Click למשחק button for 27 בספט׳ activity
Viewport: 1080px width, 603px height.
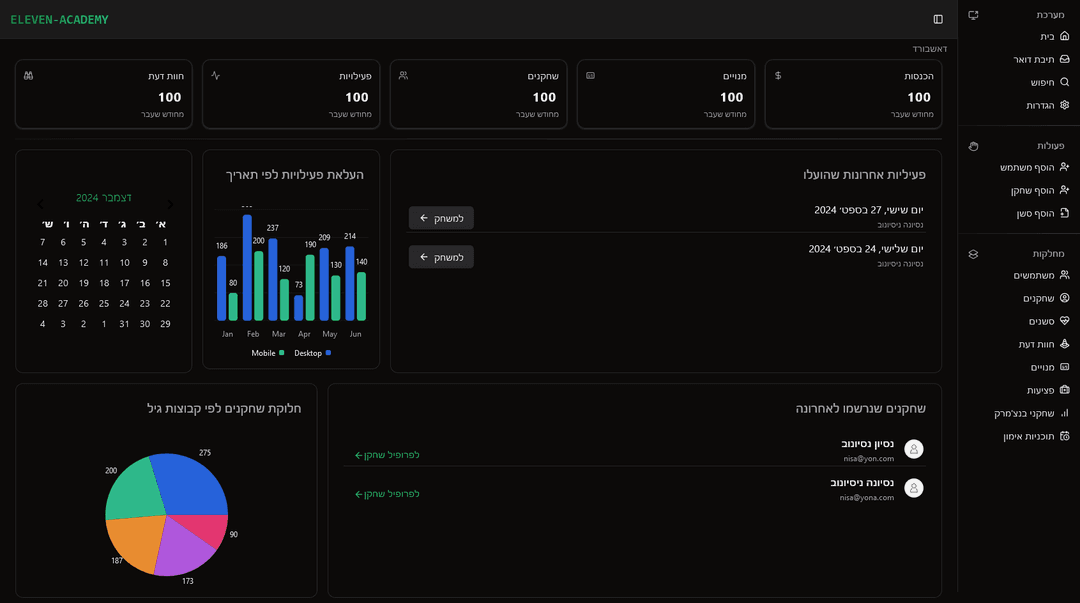(441, 218)
